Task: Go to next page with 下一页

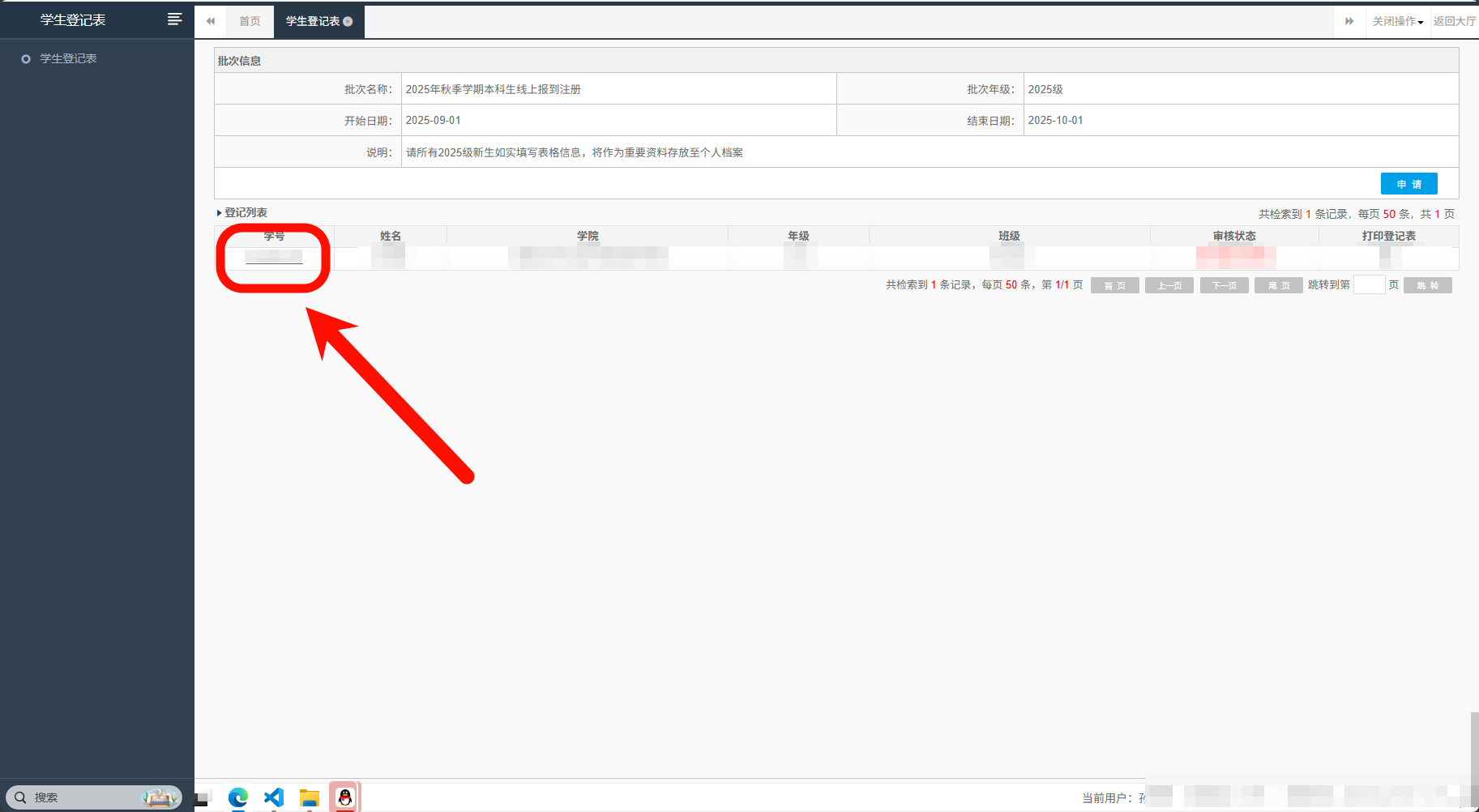Action: (x=1224, y=285)
